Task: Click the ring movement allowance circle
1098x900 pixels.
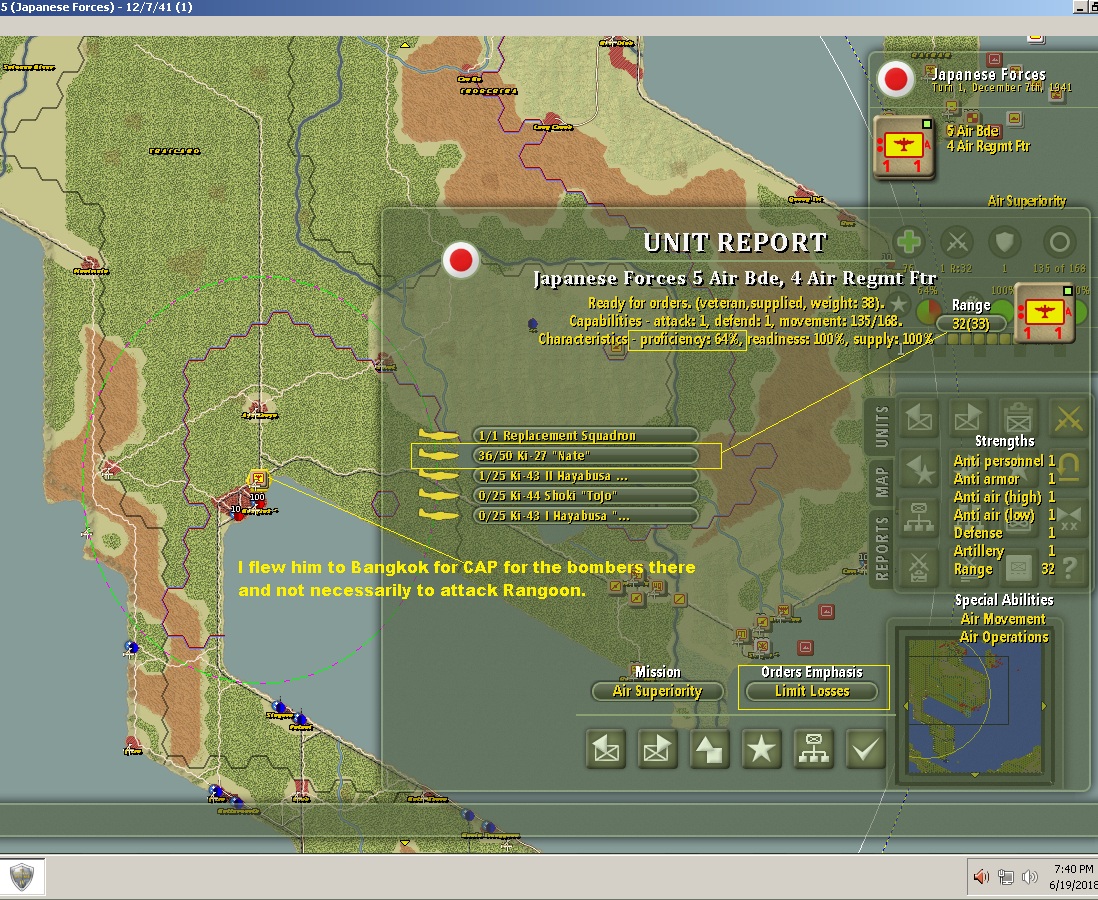Action: 1059,243
